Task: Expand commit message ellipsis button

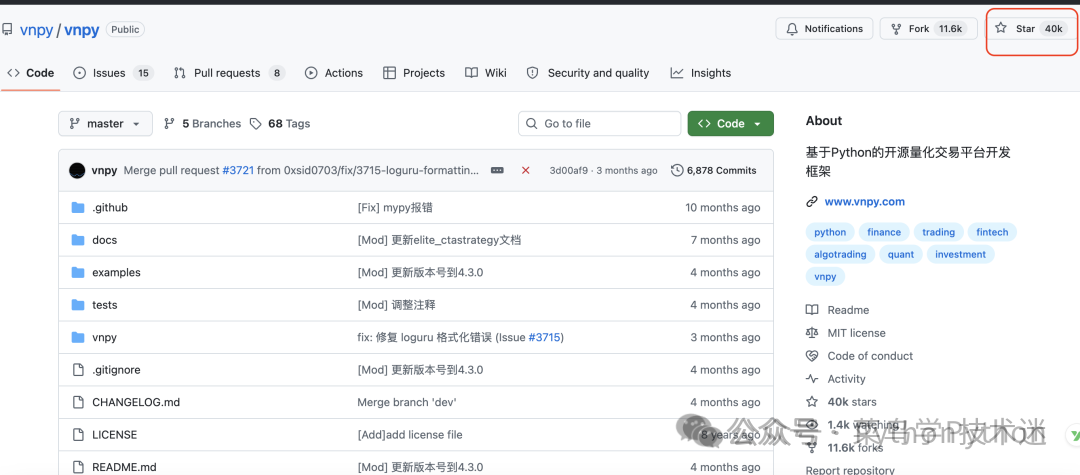Action: pos(497,171)
